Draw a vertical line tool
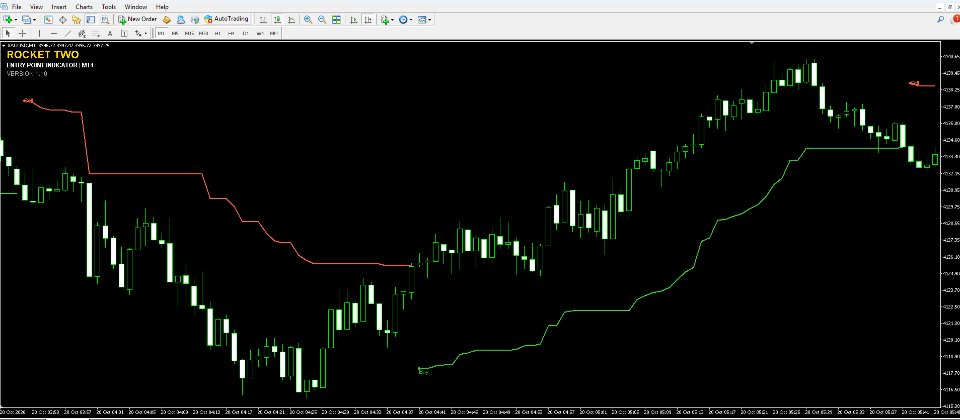The height and width of the screenshot is (420, 960). [39, 33]
